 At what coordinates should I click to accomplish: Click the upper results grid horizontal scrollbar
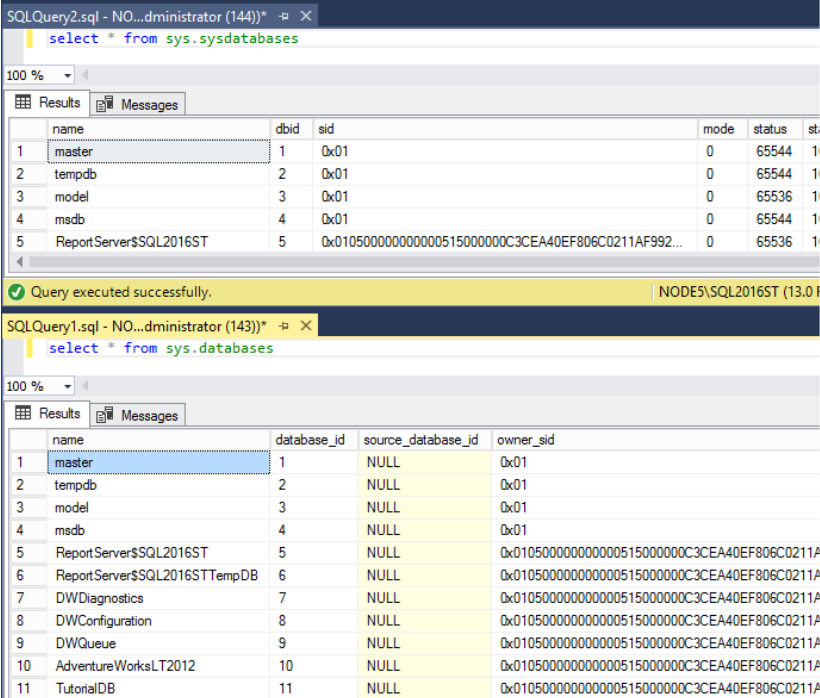[400, 262]
